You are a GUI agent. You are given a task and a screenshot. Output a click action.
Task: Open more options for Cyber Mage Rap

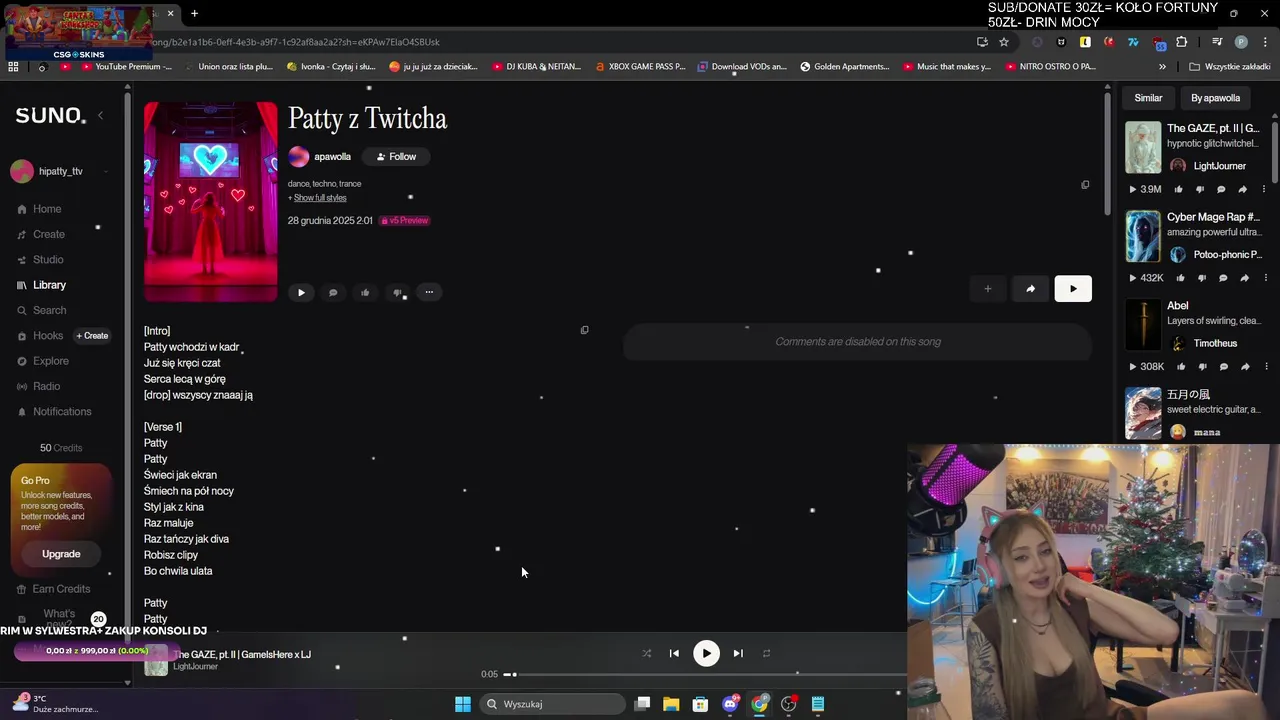1265,278
